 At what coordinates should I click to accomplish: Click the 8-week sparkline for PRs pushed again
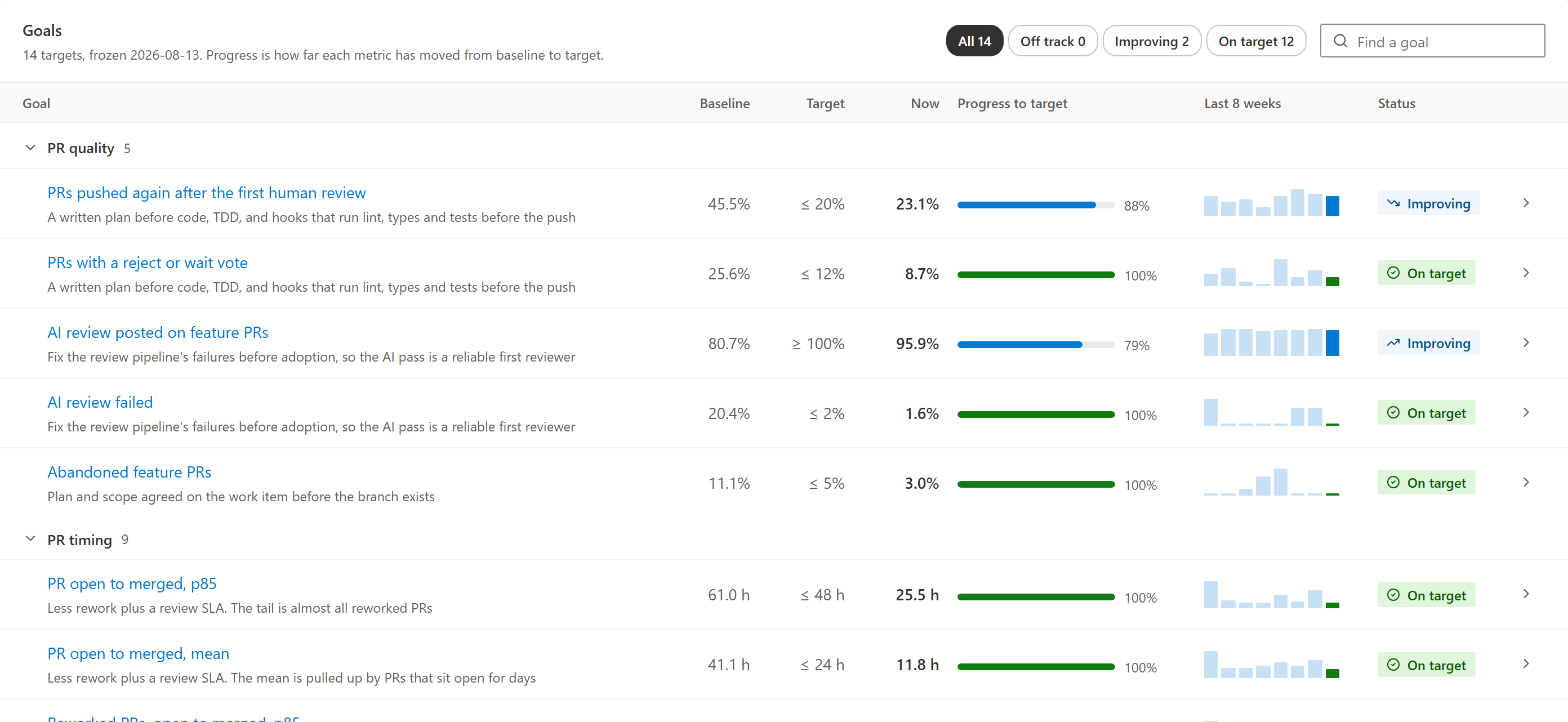tap(1271, 203)
